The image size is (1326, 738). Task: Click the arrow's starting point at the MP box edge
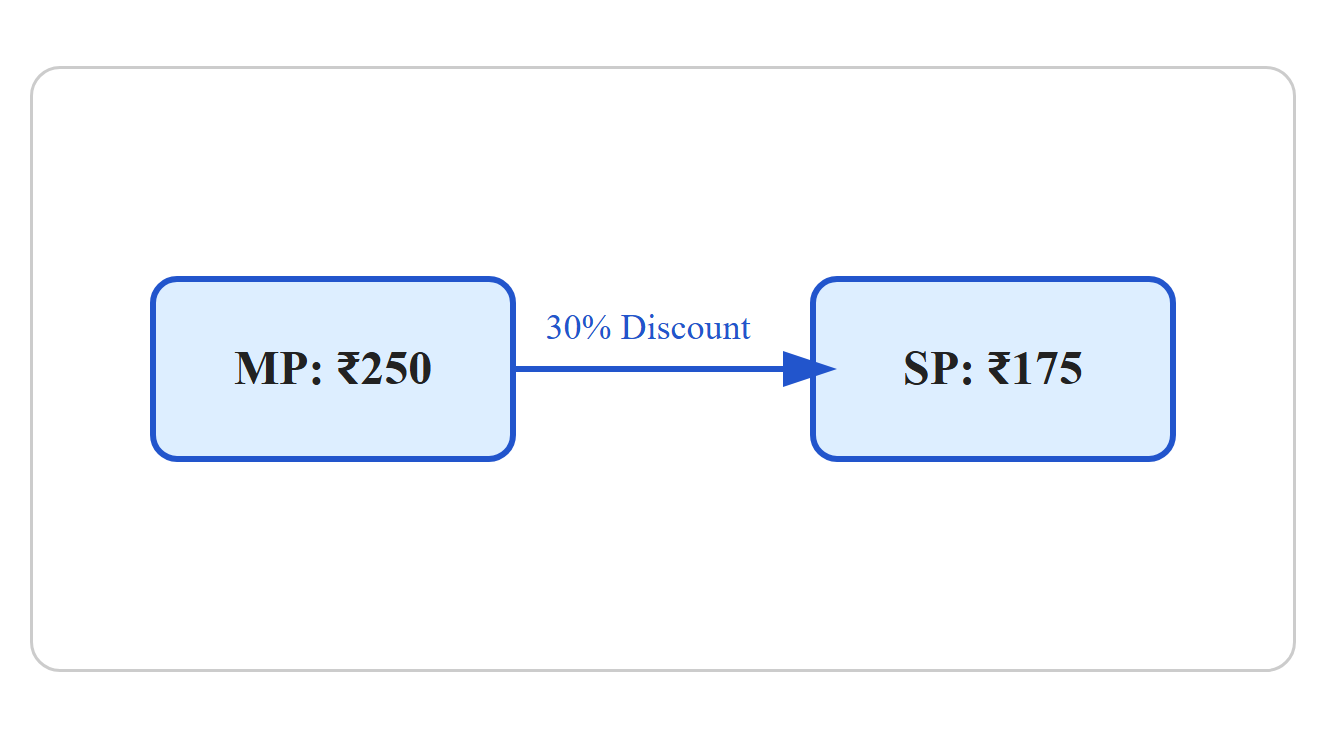517,369
